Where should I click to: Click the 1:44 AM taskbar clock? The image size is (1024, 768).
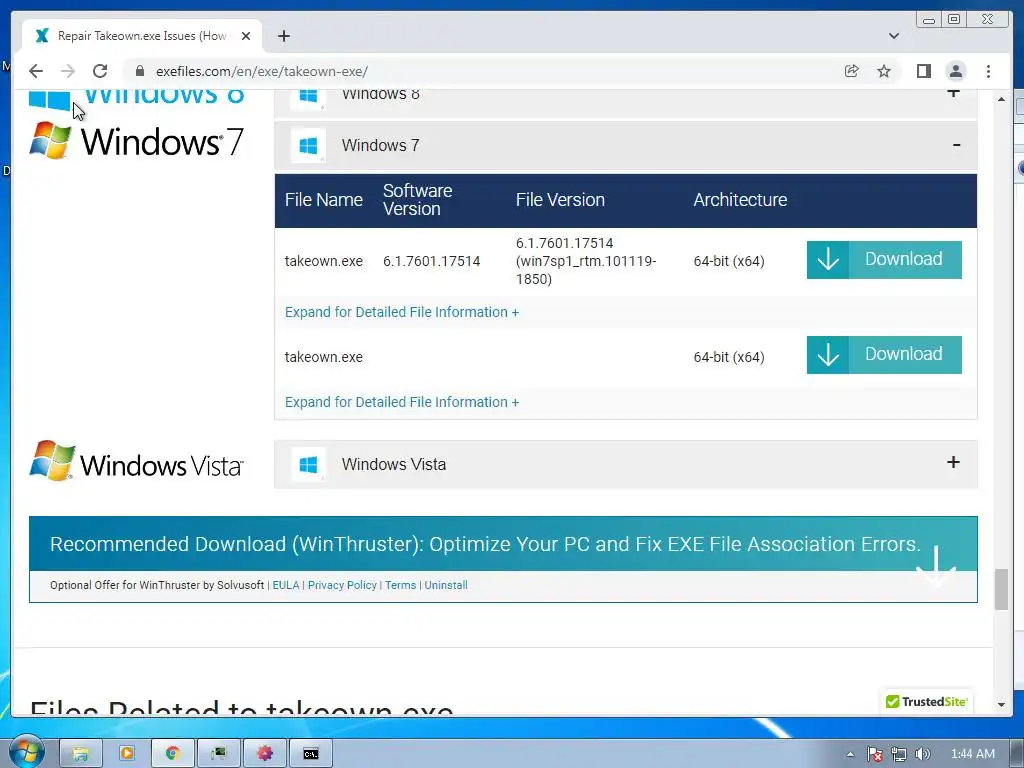[x=973, y=754]
